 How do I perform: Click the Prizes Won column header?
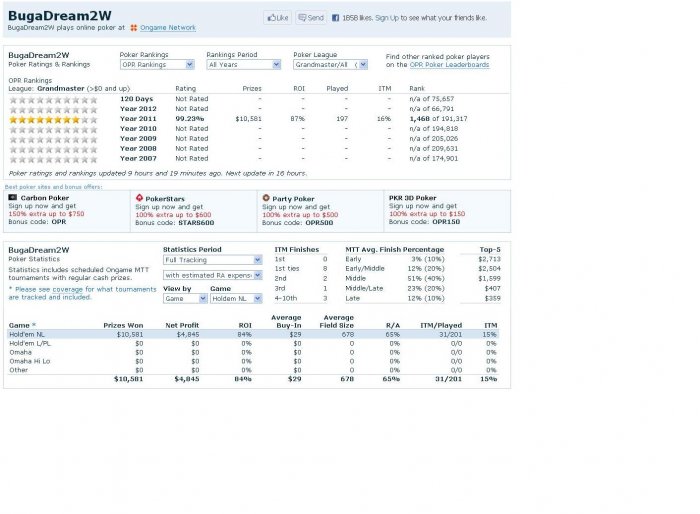pyautogui.click(x=123, y=326)
